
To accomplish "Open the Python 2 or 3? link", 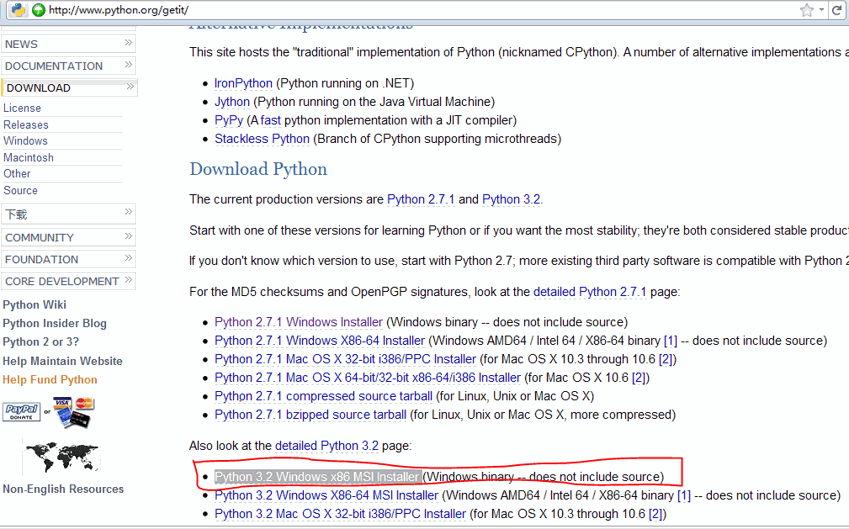I will click(41, 342).
